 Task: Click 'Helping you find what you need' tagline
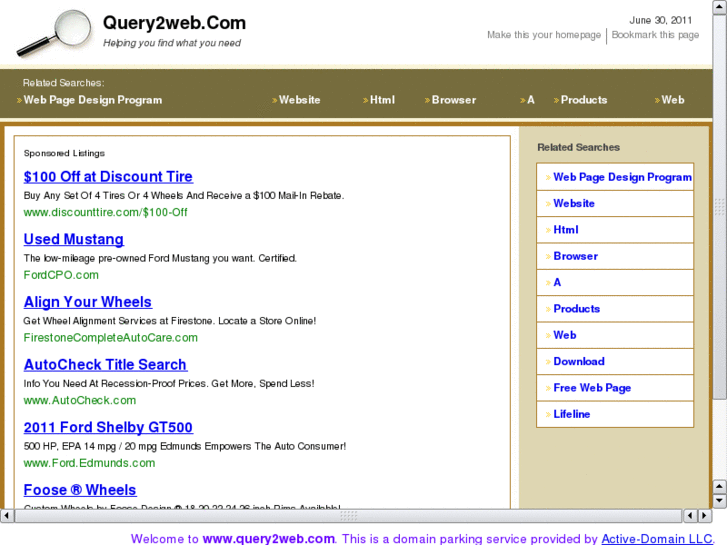tap(172, 43)
